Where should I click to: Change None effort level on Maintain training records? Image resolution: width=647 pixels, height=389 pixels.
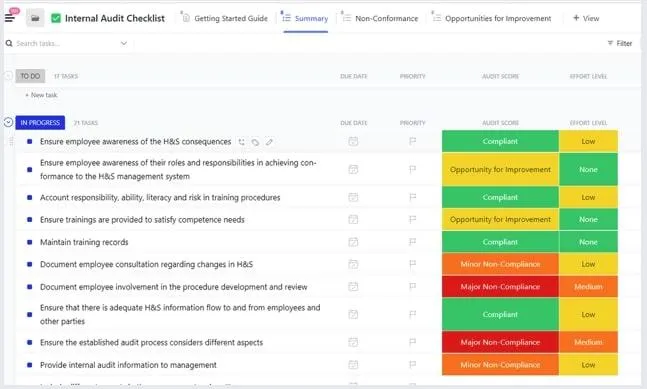(588, 242)
